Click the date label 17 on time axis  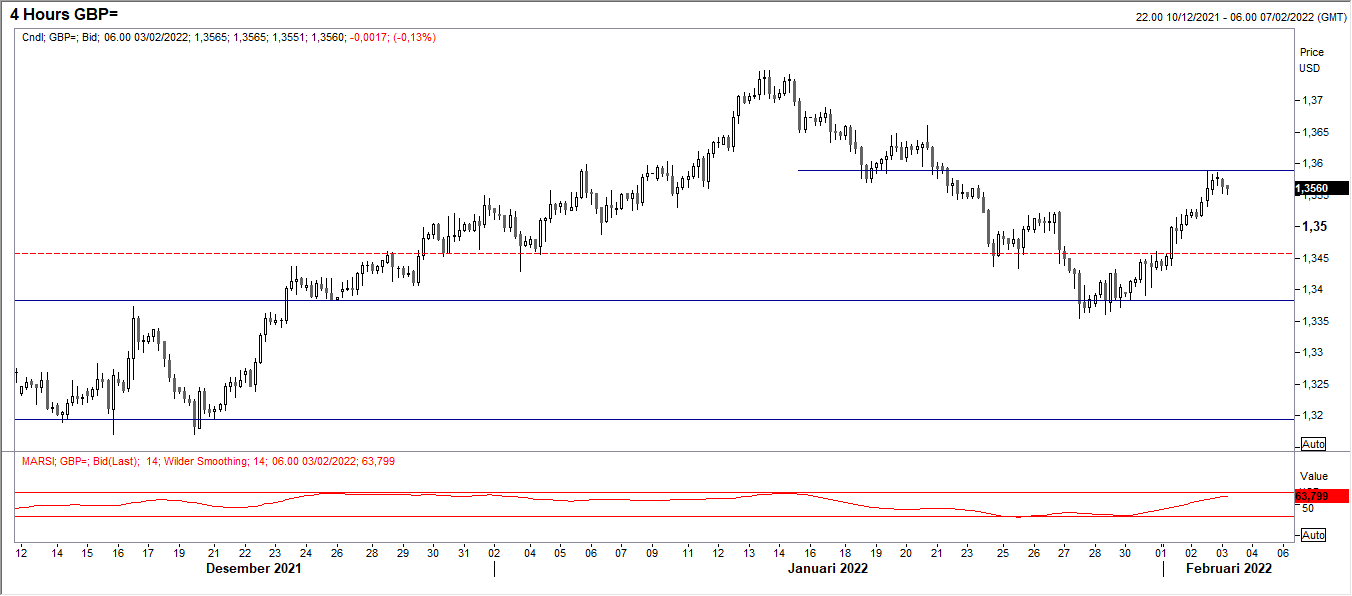[x=148, y=552]
